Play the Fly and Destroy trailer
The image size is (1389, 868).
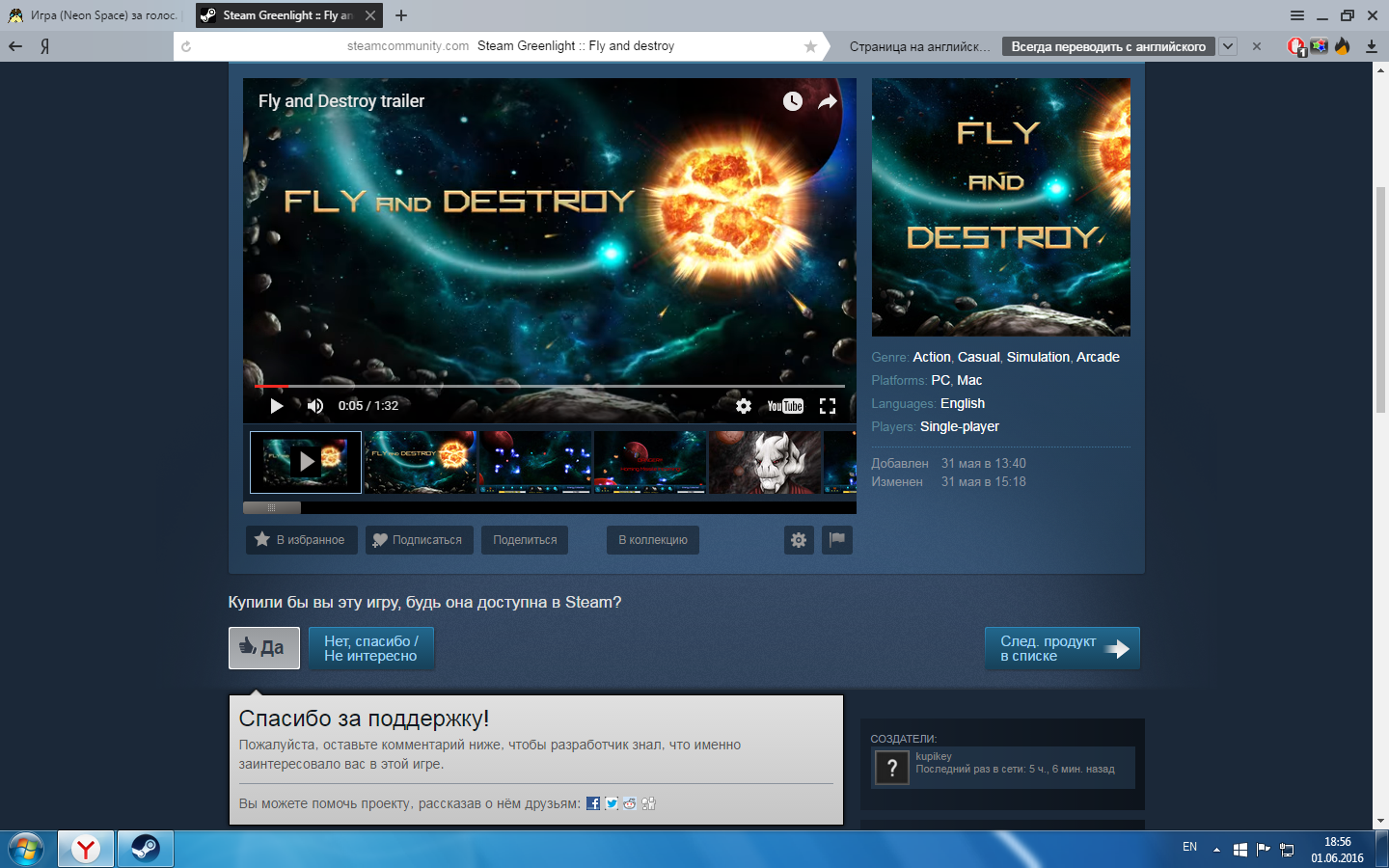(x=277, y=406)
